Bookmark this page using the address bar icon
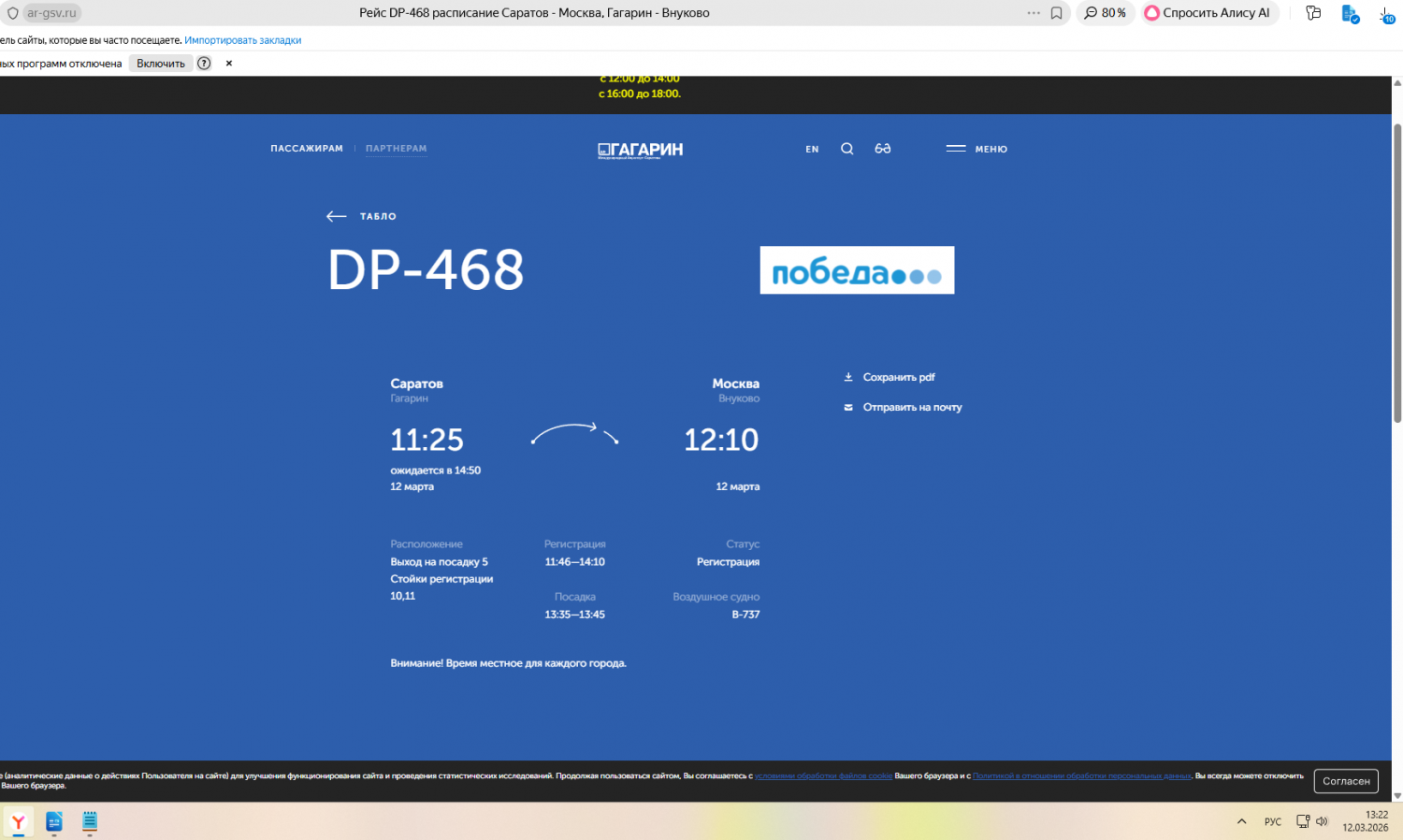Screen dimensions: 1403x840 click(x=1056, y=13)
